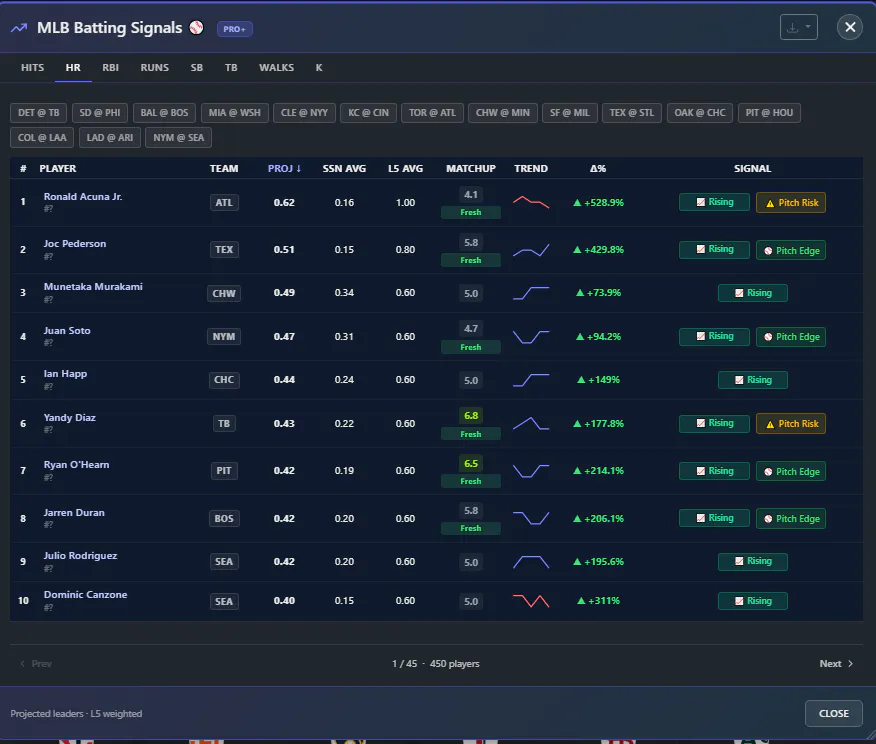Click the Pitch Risk badge for Ronald Acuna Jr.
Viewport: 876px width, 744px height.
coord(791,203)
